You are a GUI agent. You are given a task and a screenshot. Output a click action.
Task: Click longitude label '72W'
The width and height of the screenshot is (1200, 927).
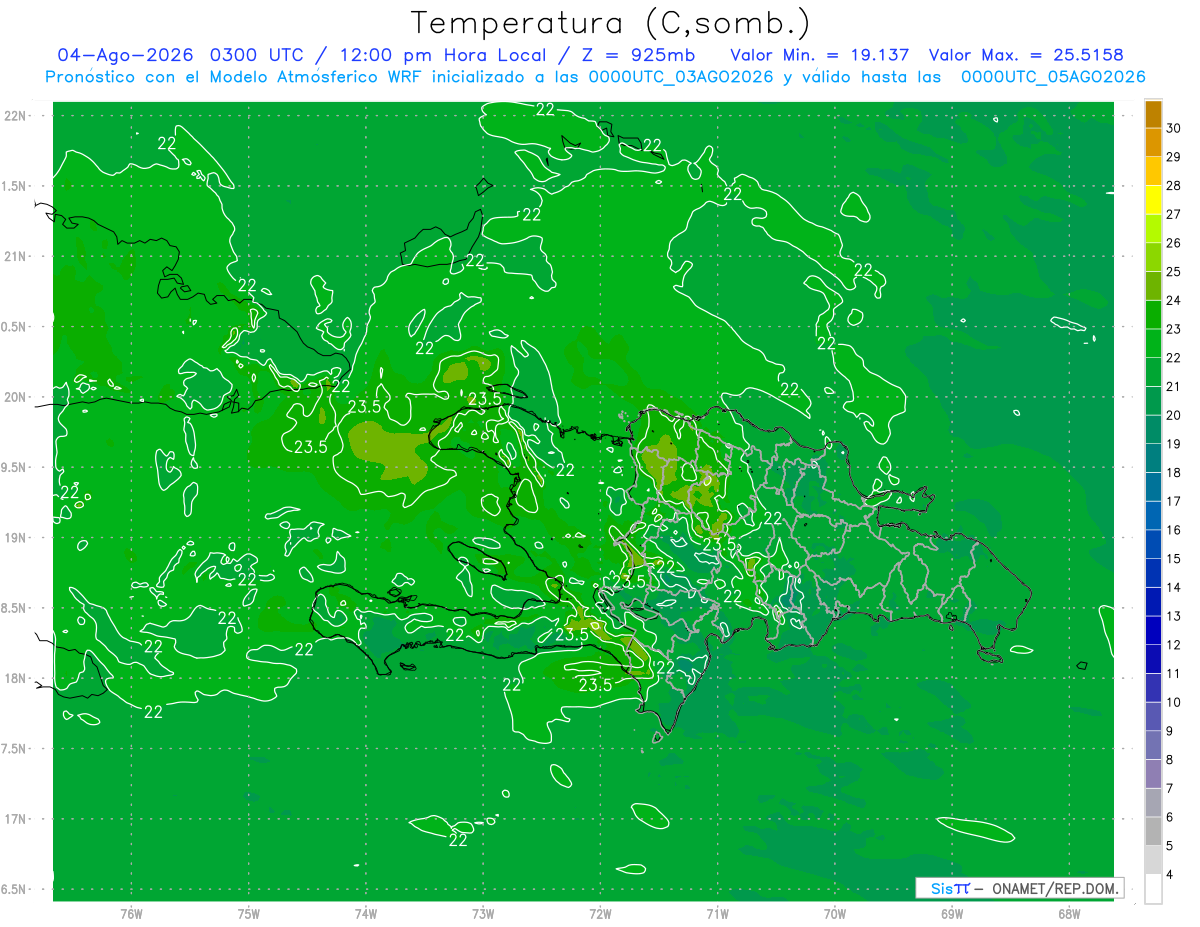(600, 914)
